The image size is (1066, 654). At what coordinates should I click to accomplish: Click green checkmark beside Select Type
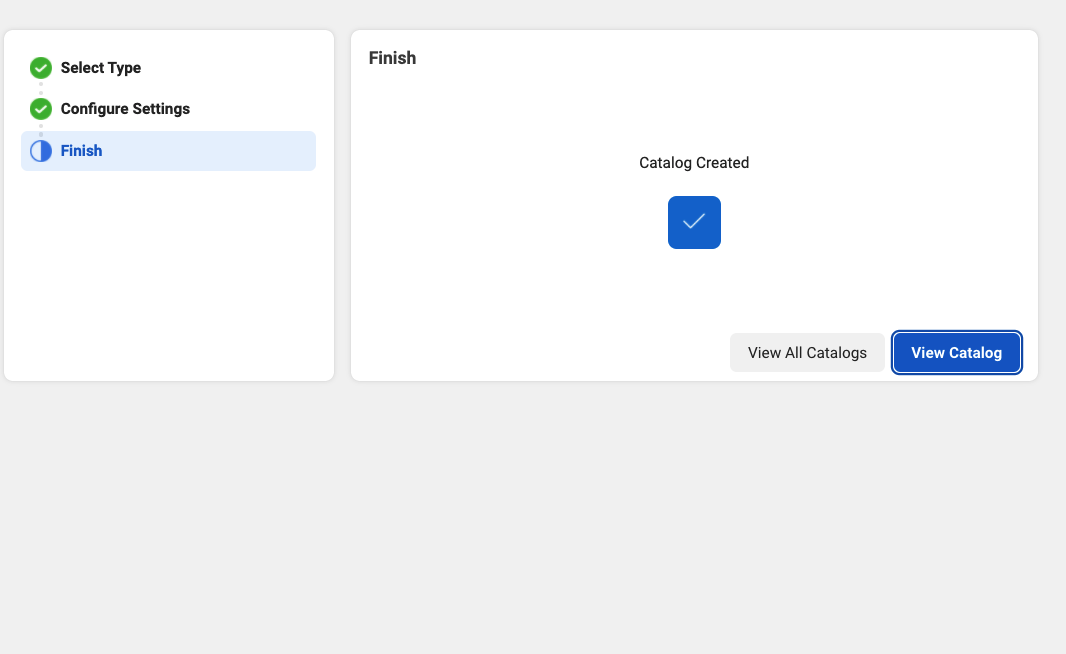41,68
